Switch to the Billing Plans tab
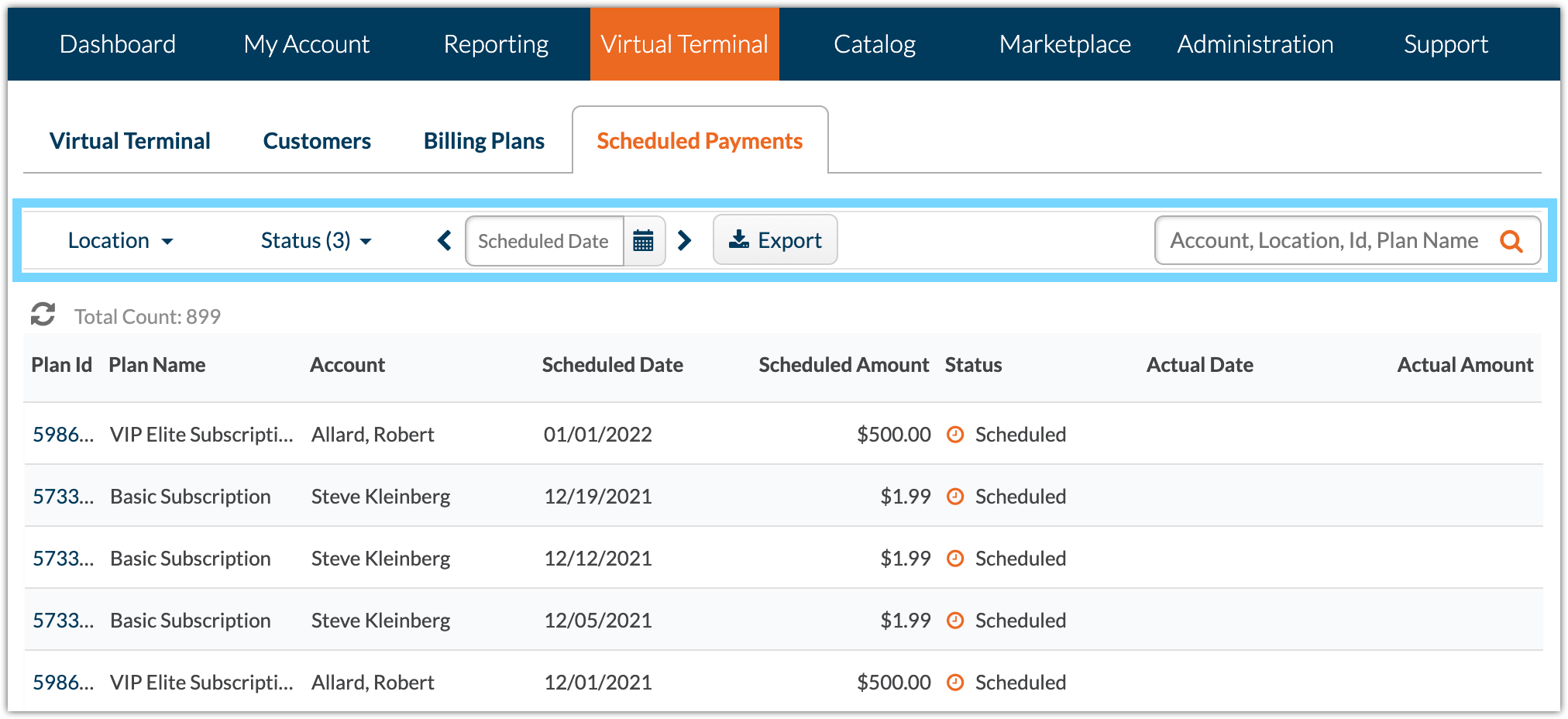The width and height of the screenshot is (1568, 719). click(484, 141)
